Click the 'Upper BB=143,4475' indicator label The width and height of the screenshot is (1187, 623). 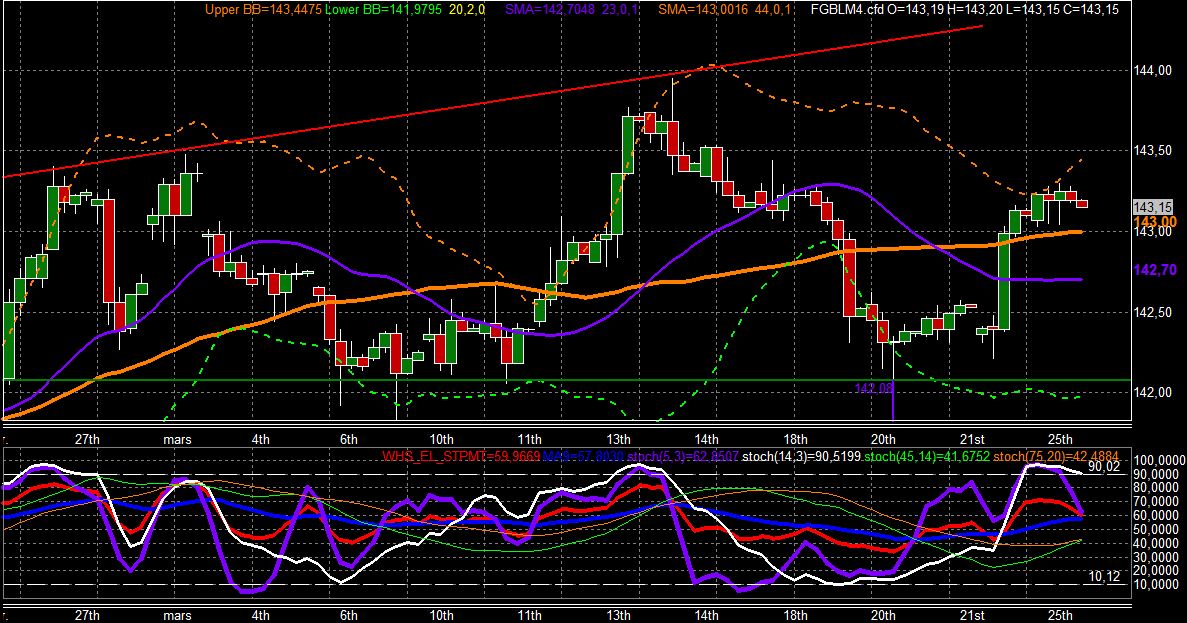coord(263,10)
